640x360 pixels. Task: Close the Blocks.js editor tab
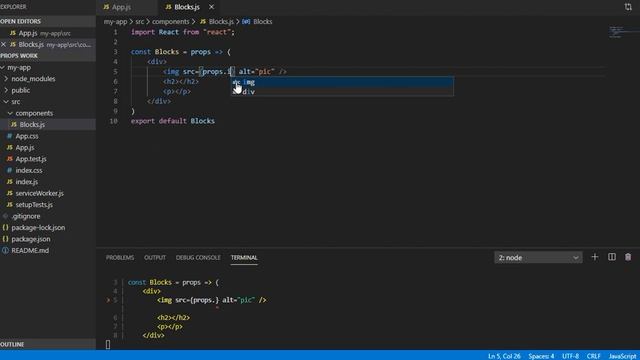211,7
